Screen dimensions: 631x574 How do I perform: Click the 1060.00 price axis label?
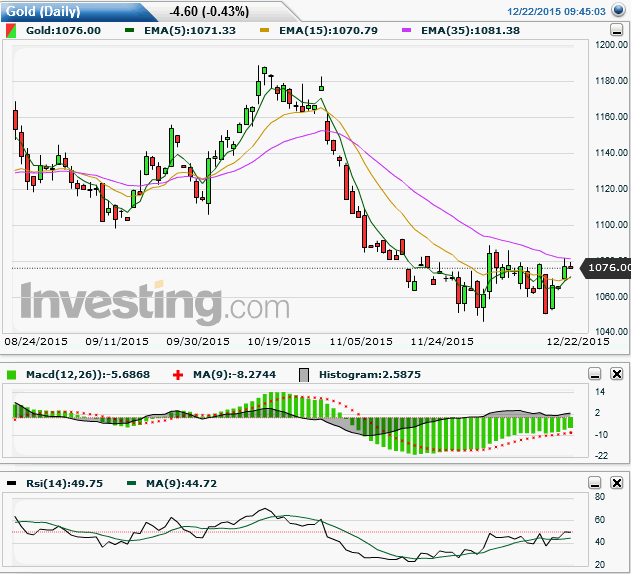pos(611,297)
